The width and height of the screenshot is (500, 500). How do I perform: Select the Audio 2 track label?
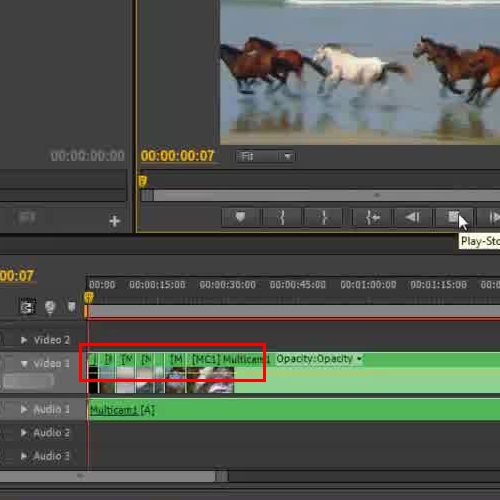click(52, 433)
